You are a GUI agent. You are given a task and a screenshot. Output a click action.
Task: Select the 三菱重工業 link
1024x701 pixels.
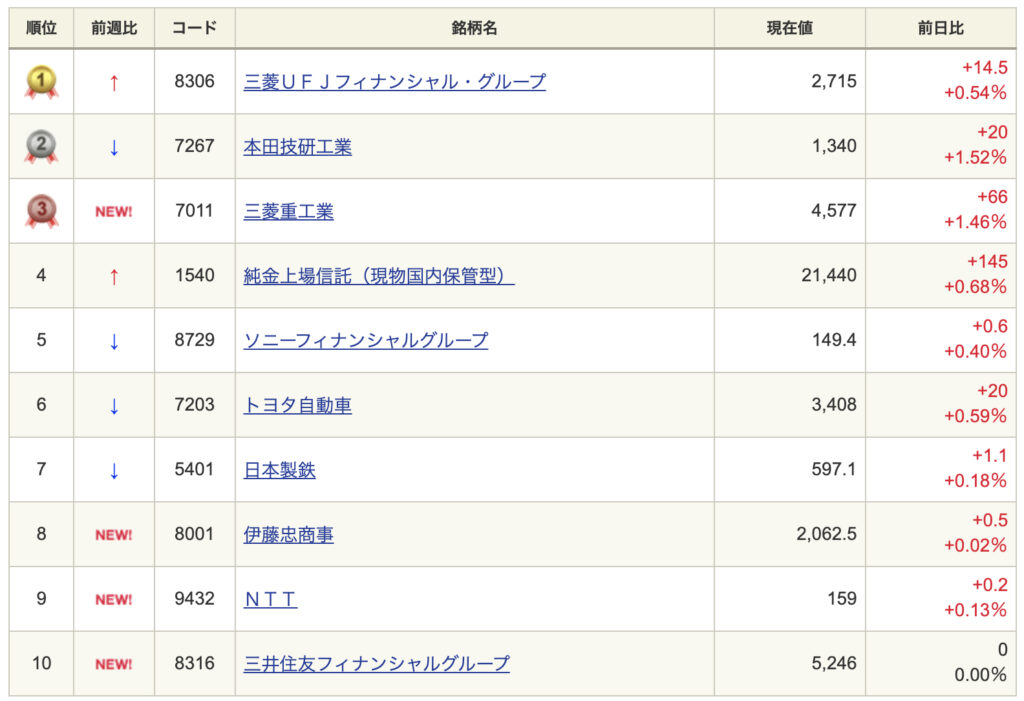pos(289,211)
